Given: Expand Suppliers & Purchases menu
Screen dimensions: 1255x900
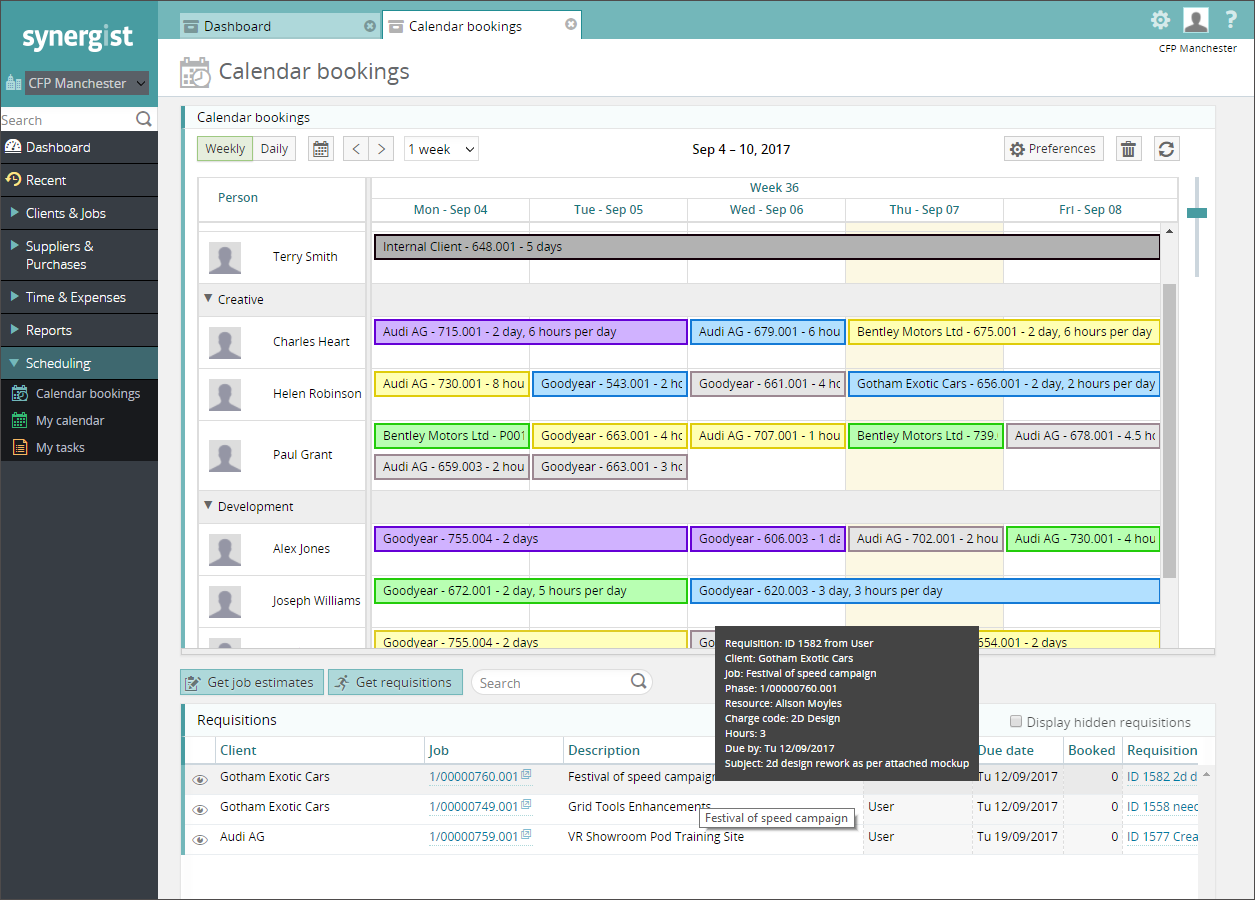Looking at the screenshot, I should (79, 255).
